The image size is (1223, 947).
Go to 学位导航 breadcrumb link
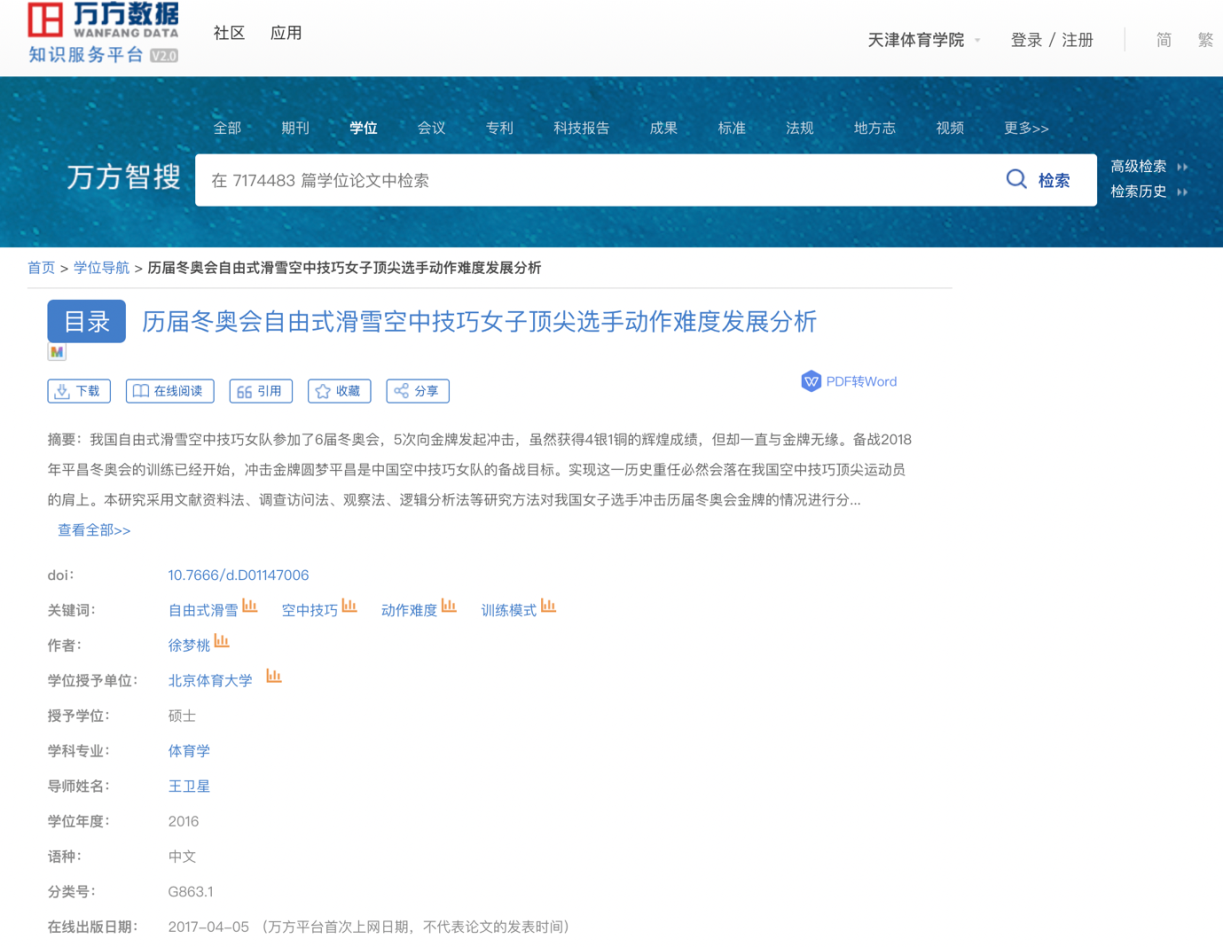(x=101, y=268)
